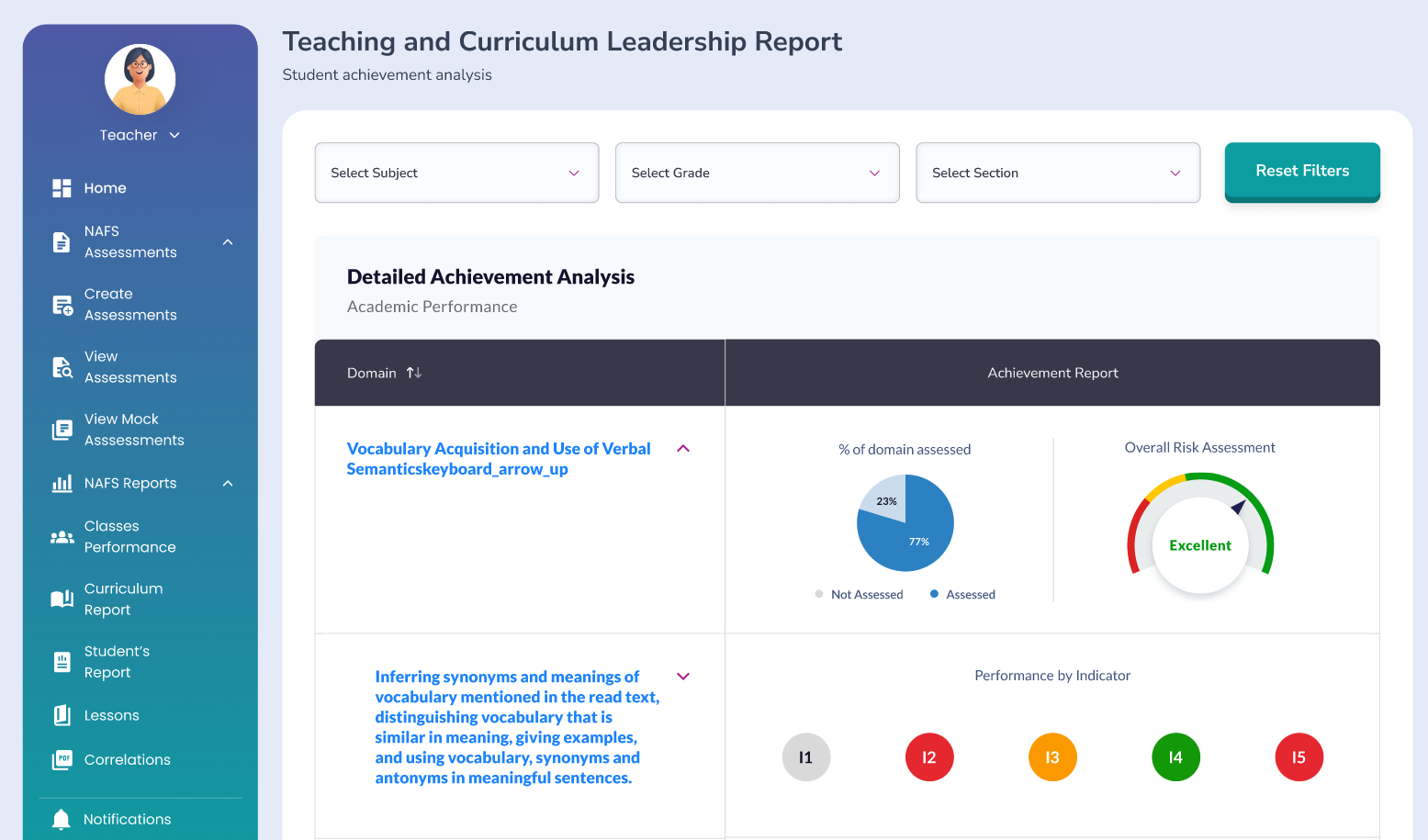Open the Select Grade dropdown
Image resolution: width=1428 pixels, height=840 pixels.
[757, 173]
